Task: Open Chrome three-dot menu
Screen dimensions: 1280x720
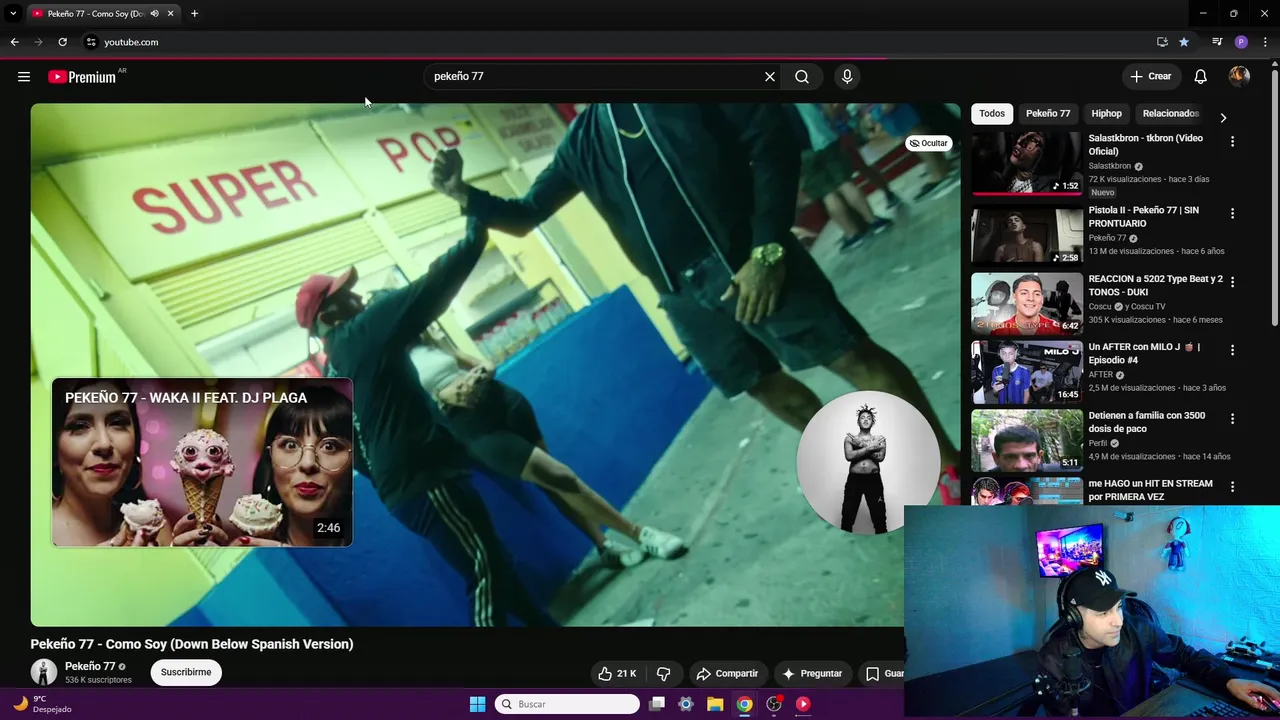Action: [x=1266, y=42]
